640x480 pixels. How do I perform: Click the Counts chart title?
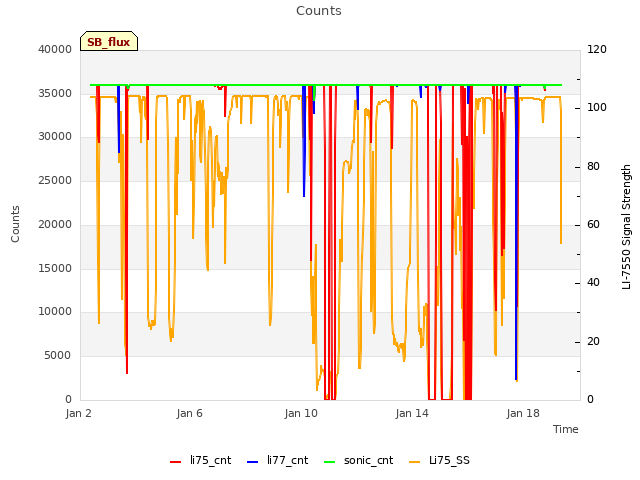tap(319, 11)
